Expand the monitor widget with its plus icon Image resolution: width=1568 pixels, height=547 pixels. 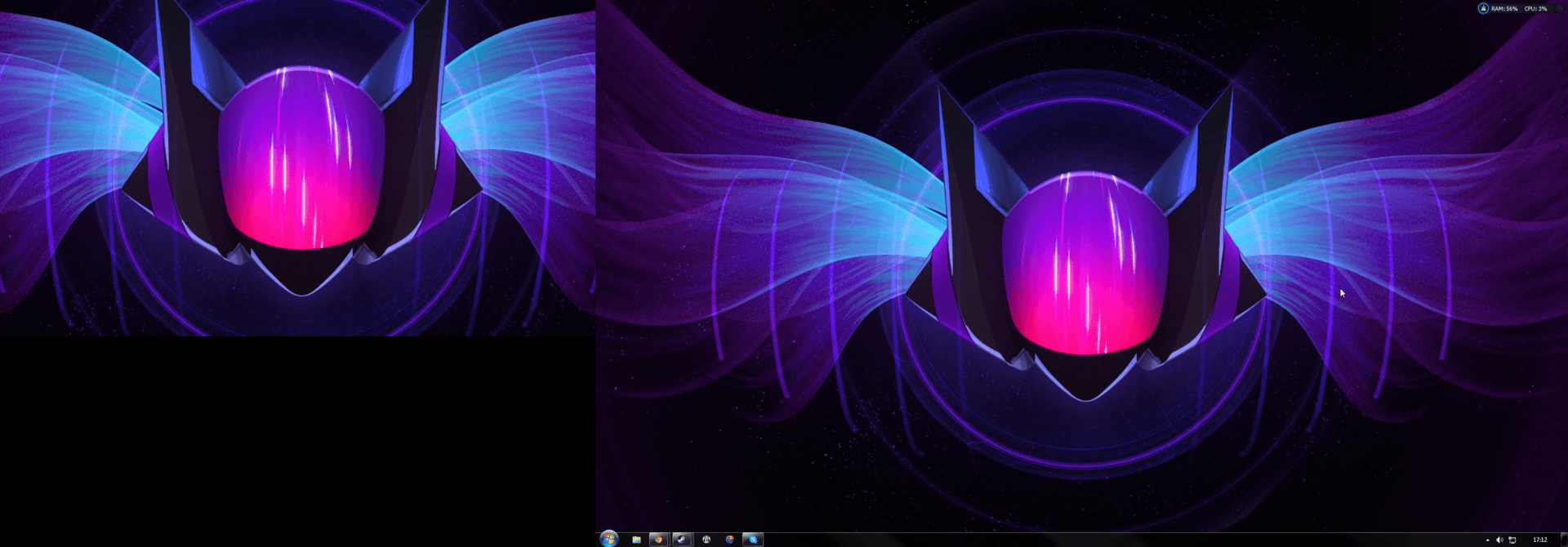coord(1558,8)
